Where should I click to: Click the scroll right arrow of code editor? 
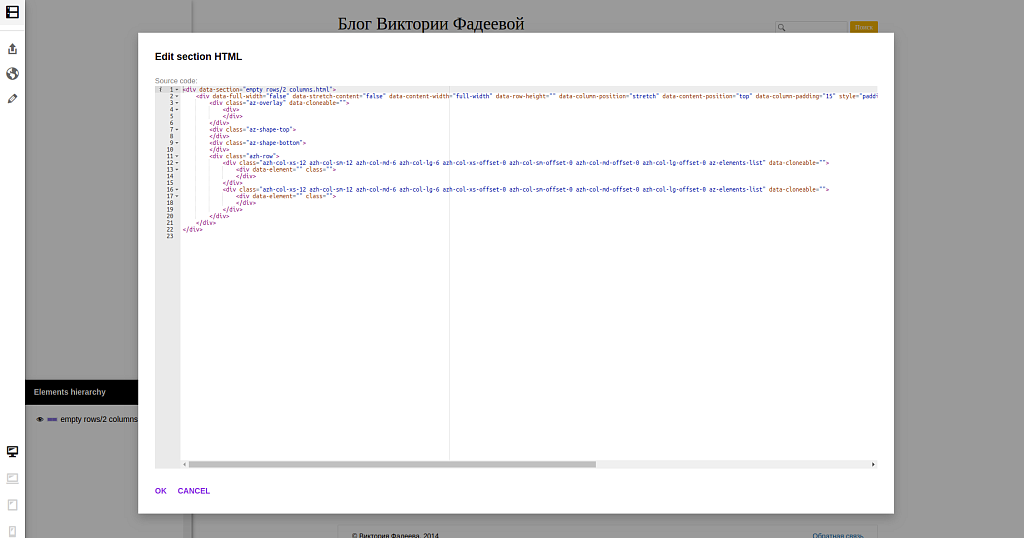pos(873,464)
